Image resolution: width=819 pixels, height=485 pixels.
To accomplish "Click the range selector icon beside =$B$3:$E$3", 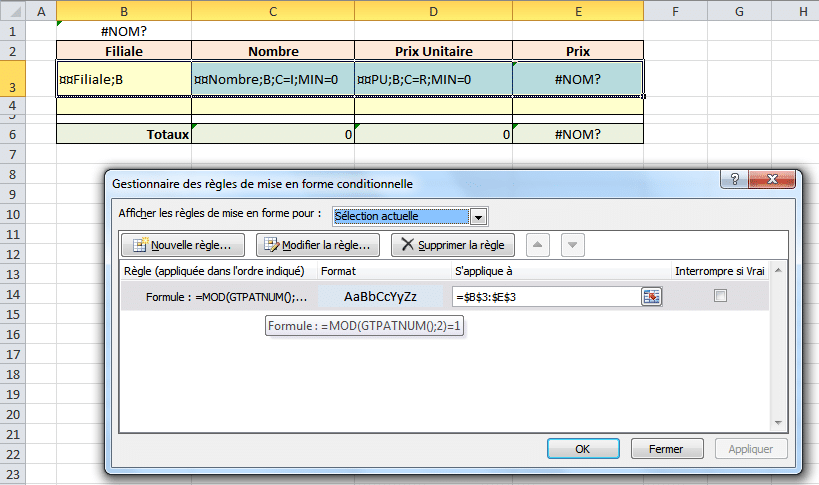I will pyautogui.click(x=652, y=296).
